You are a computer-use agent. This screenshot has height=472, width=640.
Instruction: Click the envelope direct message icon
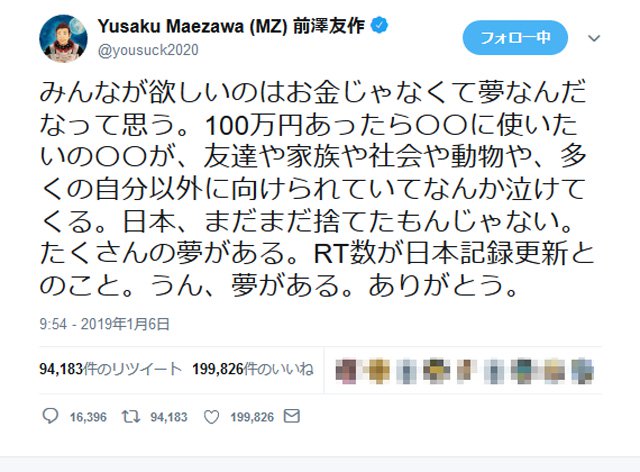point(292,416)
